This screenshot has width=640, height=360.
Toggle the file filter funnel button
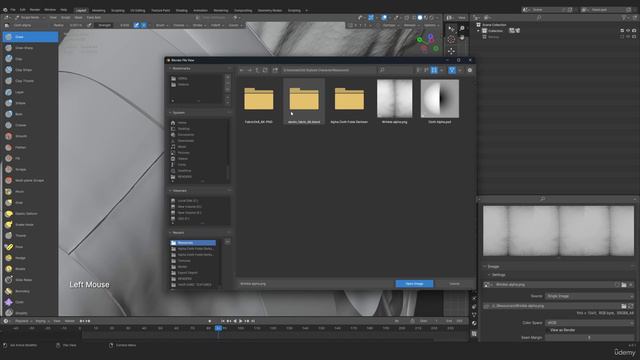click(452, 70)
